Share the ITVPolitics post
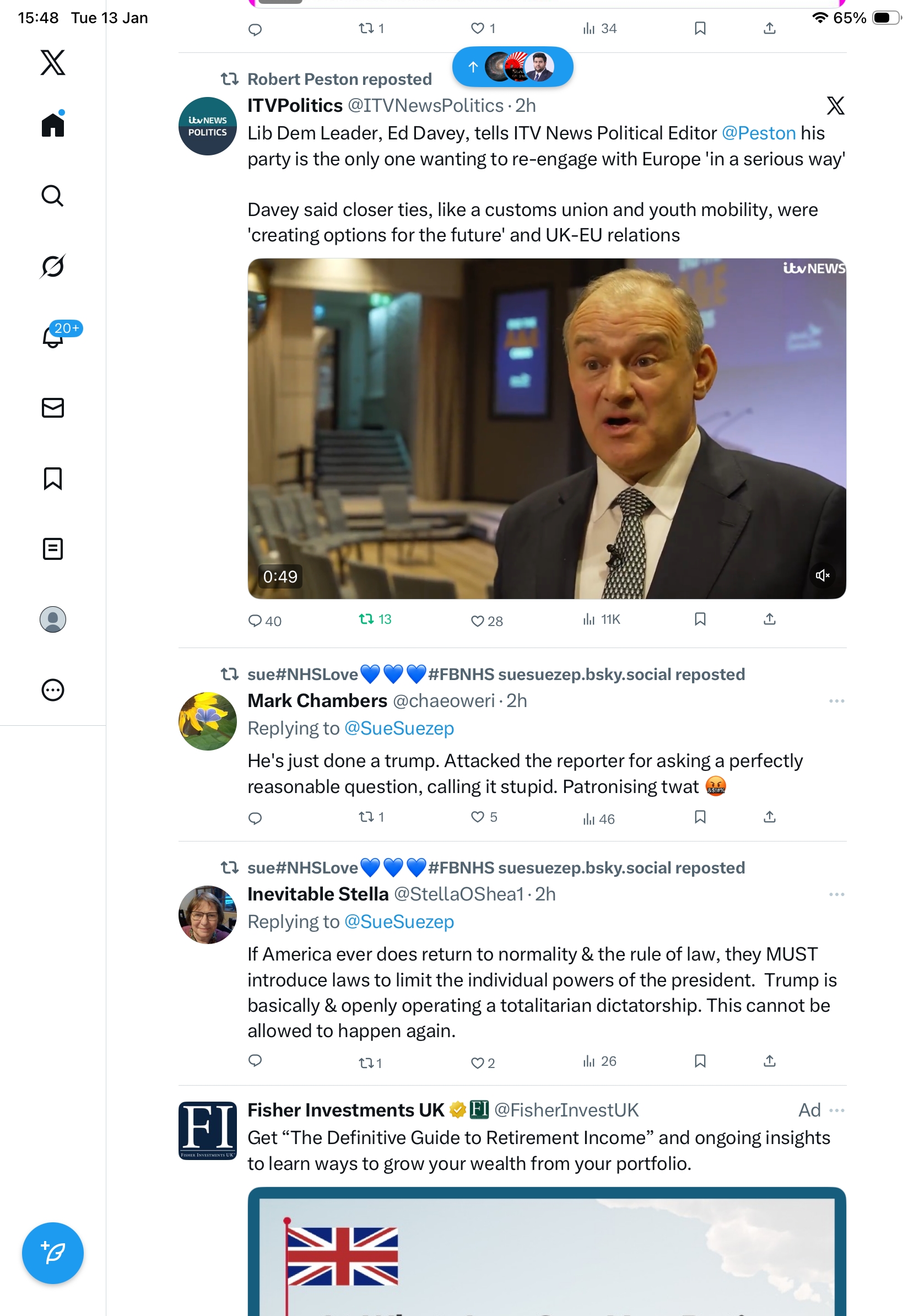The height and width of the screenshot is (1316, 919). click(x=770, y=619)
